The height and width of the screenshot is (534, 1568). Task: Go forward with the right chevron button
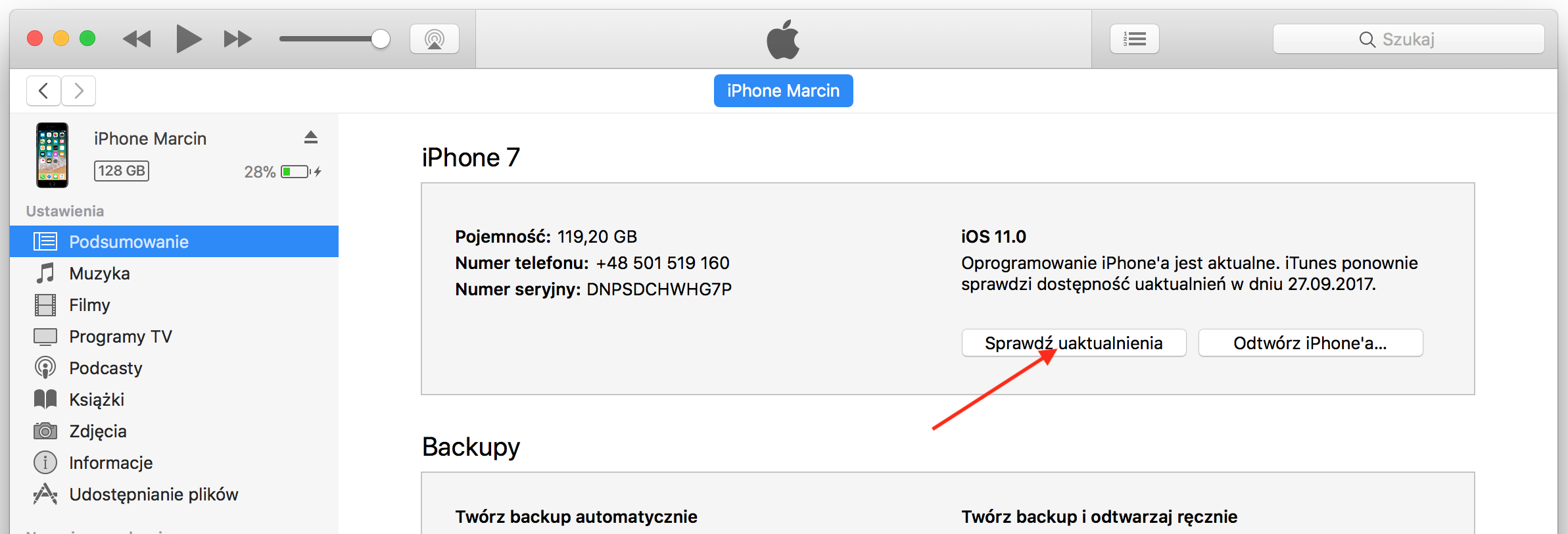[79, 91]
